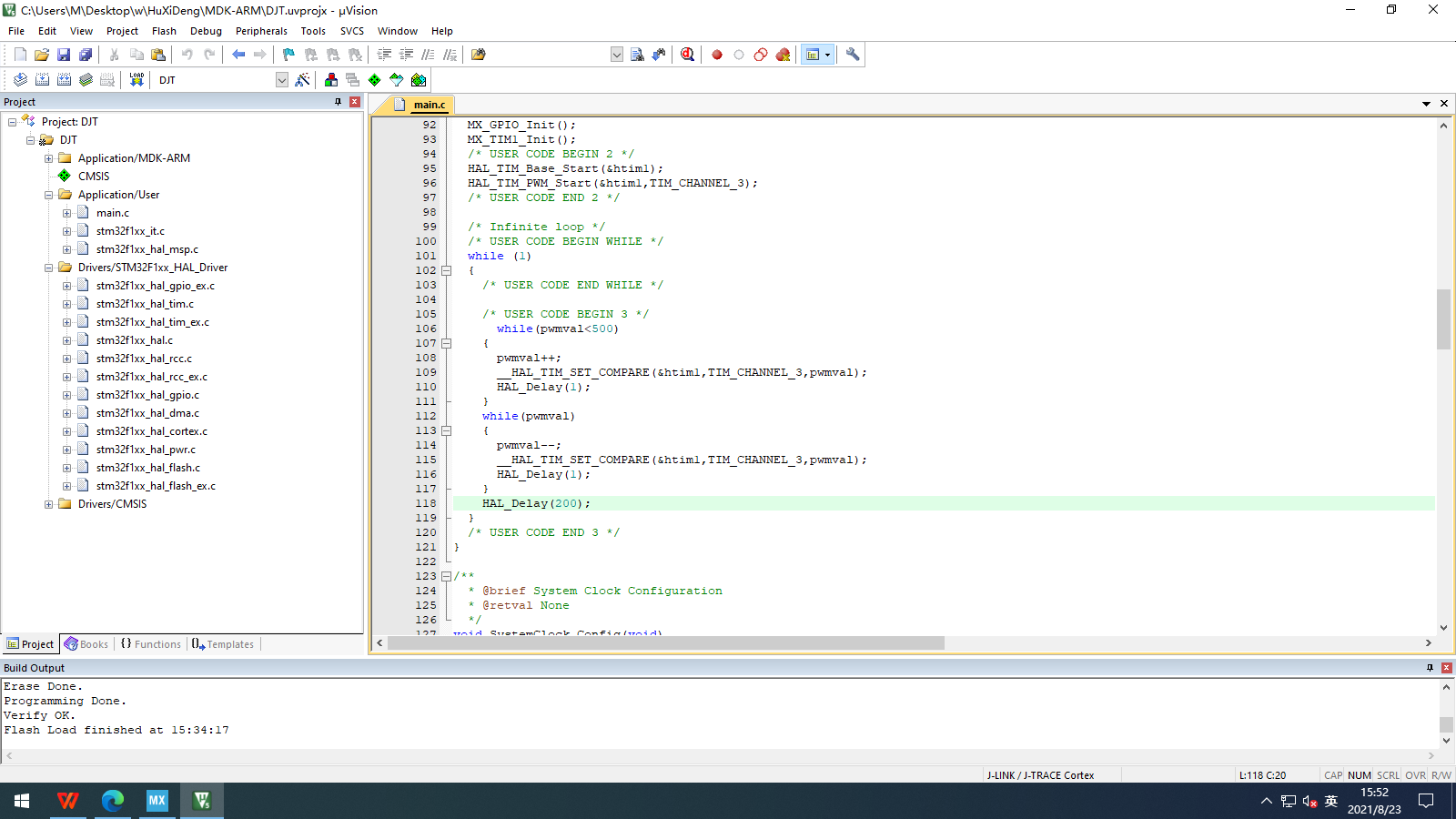Open the find text combo box dropdown
Screen dimensions: 1456x819
[x=617, y=55]
